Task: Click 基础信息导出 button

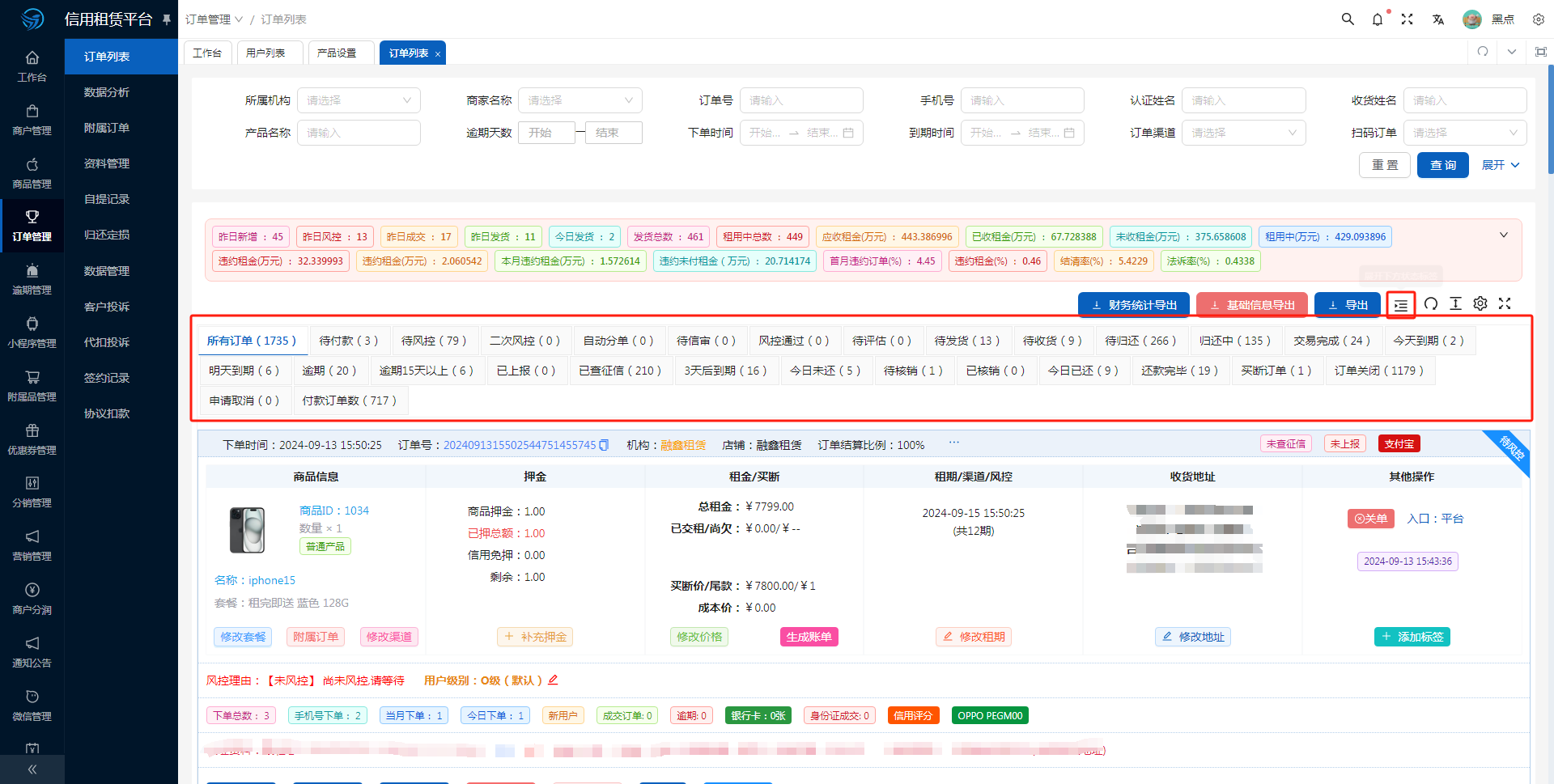Action: click(1252, 305)
